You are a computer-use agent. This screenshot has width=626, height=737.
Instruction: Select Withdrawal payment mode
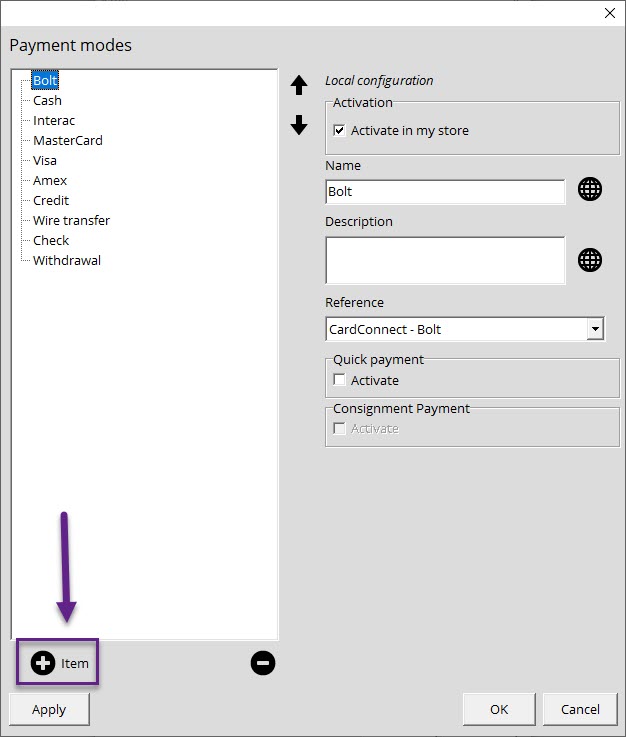click(67, 260)
